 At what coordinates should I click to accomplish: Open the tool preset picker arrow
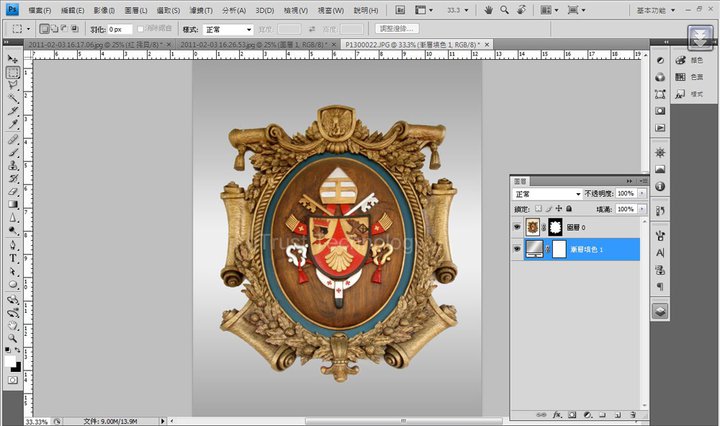click(28, 29)
